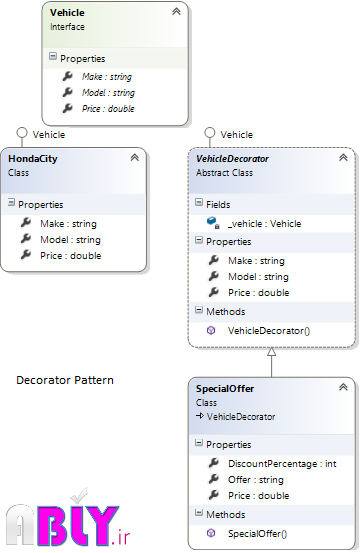361x553 pixels.
Task: Collapse Methods section in VehicleDecorator
Action: tap(199, 310)
